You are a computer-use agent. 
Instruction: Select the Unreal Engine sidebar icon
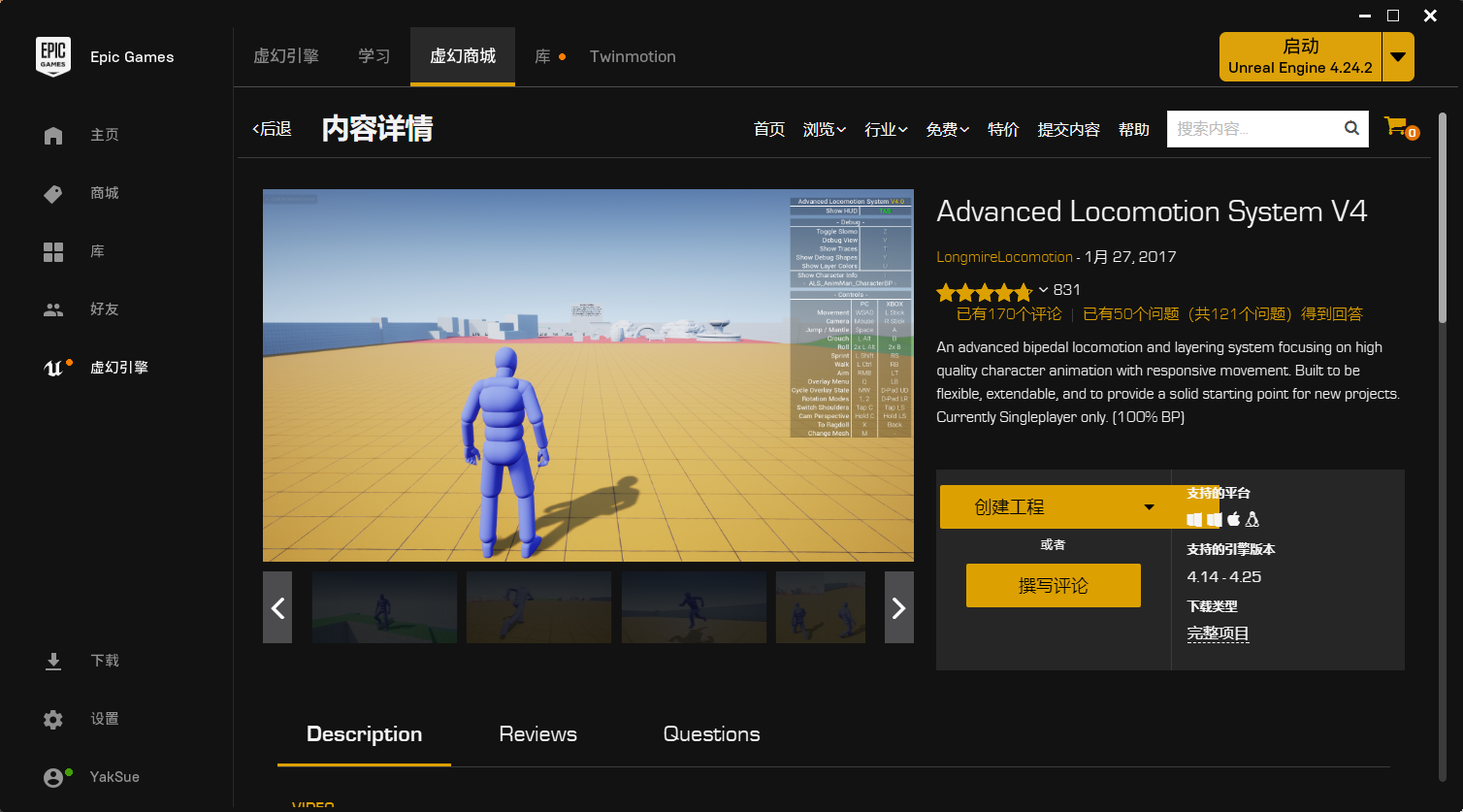coord(53,367)
